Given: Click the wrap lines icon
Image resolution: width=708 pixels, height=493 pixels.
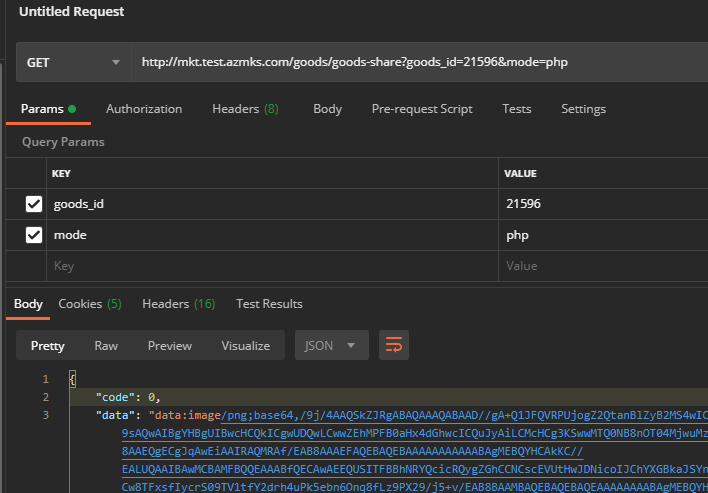Looking at the screenshot, I should click(394, 345).
